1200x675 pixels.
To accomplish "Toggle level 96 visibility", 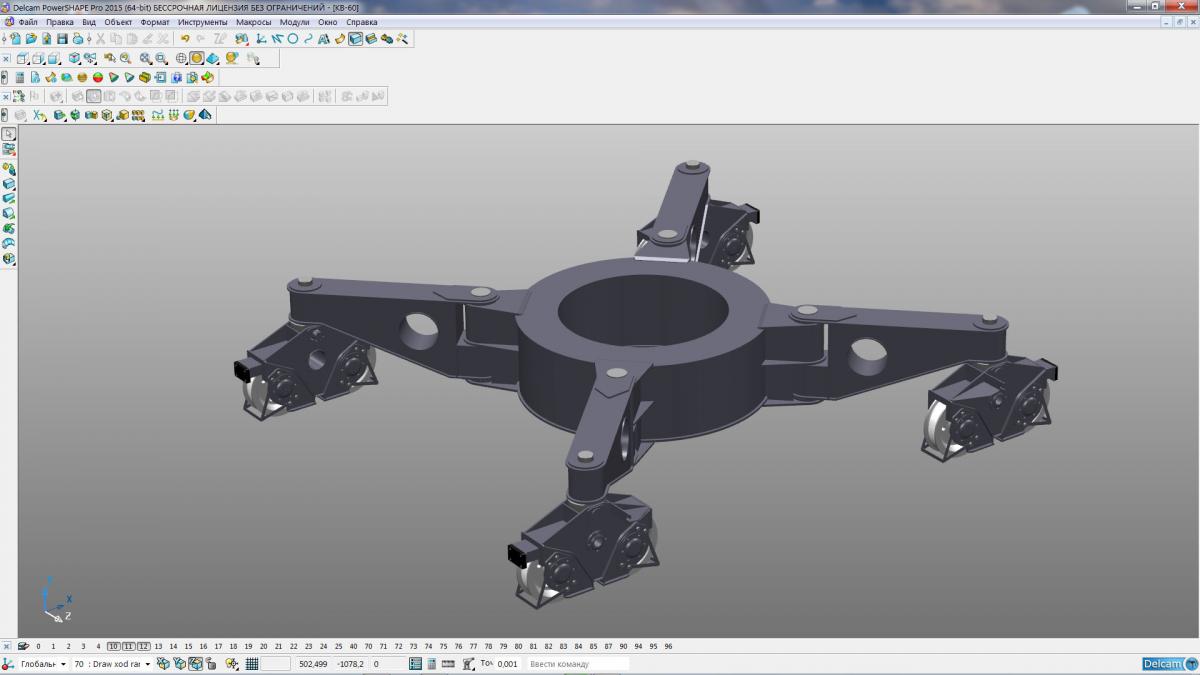I will [x=667, y=646].
